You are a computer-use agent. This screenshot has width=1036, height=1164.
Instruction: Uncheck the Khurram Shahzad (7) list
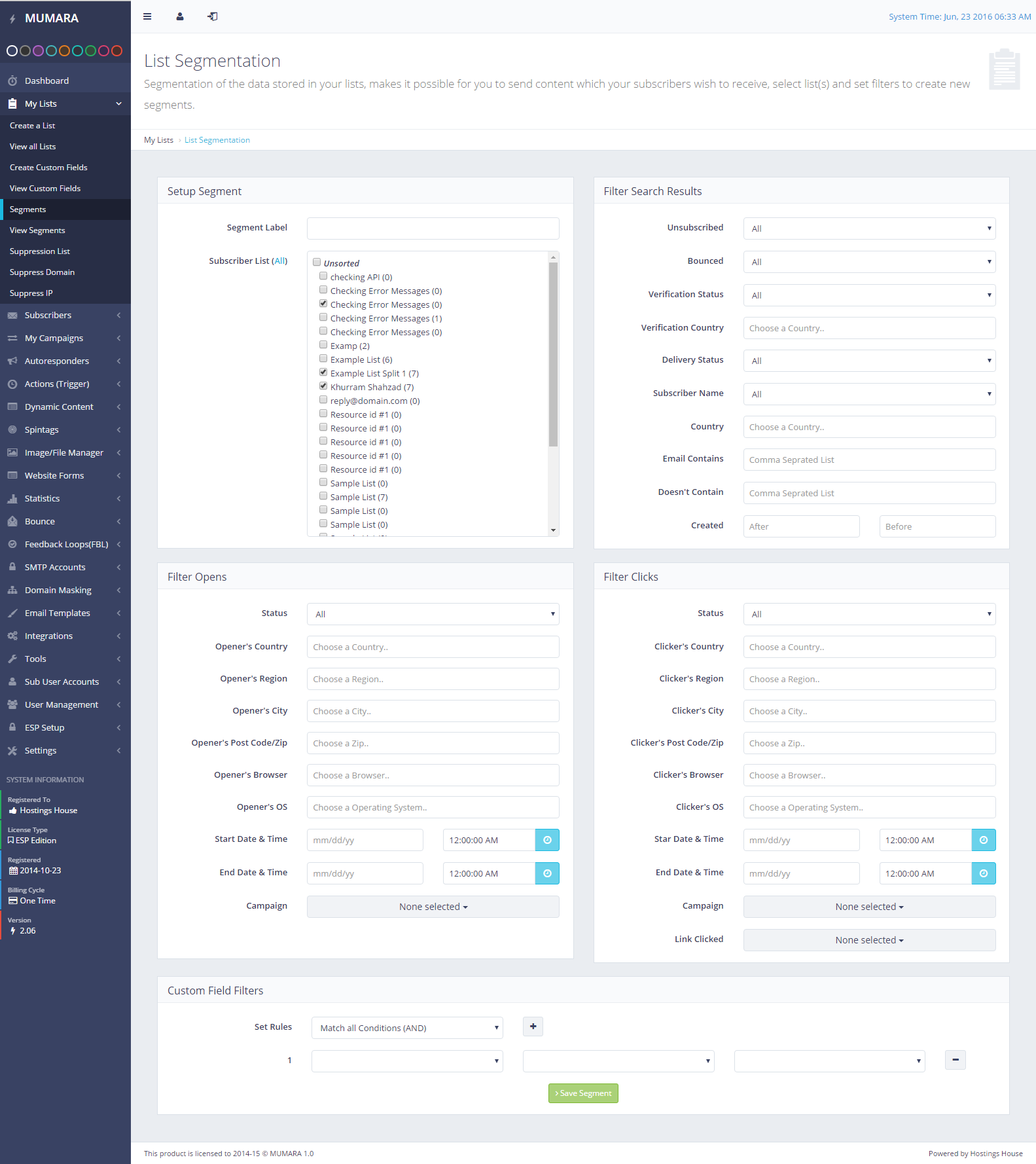[x=323, y=386]
